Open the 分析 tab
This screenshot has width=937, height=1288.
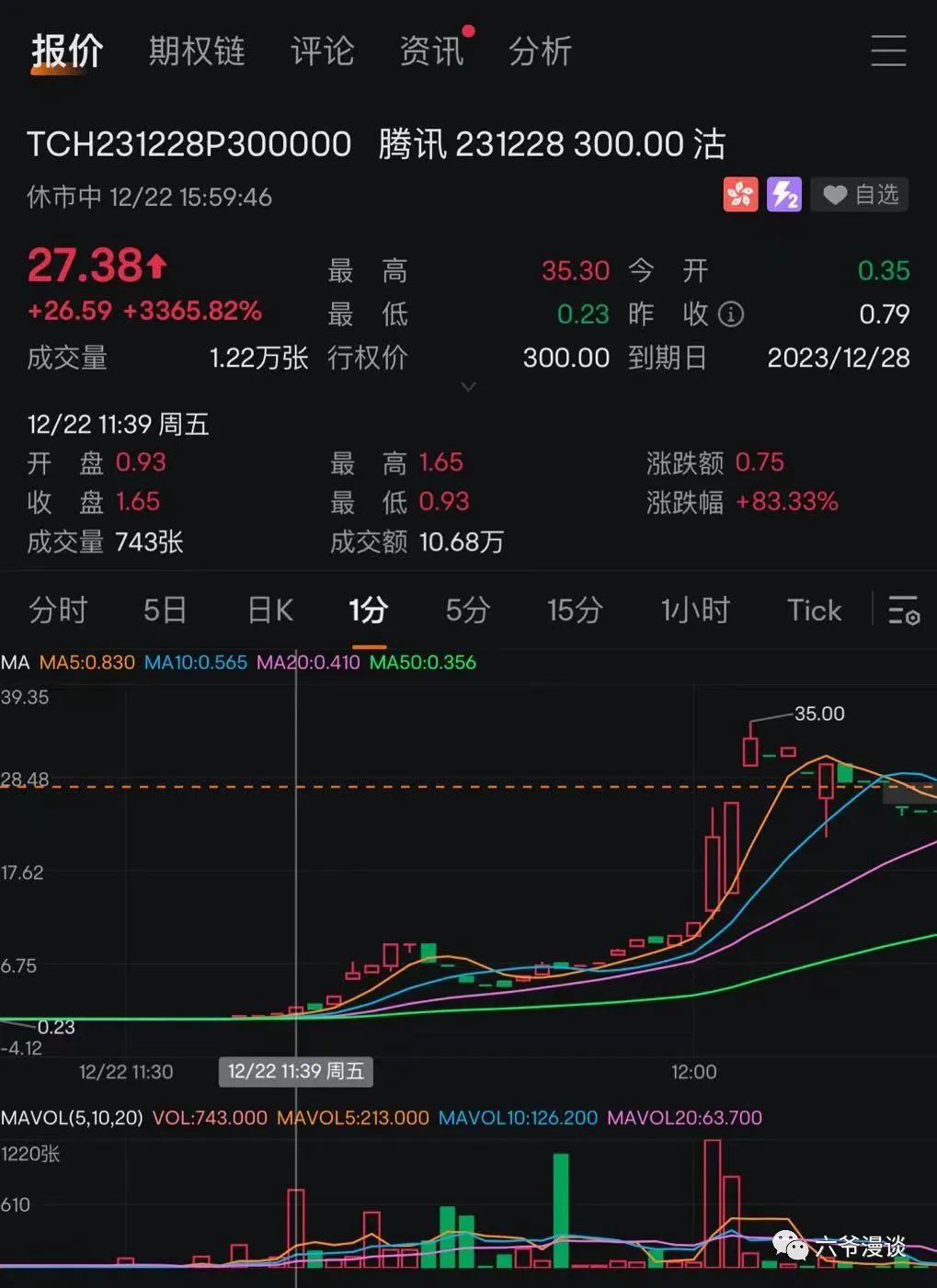pyautogui.click(x=540, y=51)
